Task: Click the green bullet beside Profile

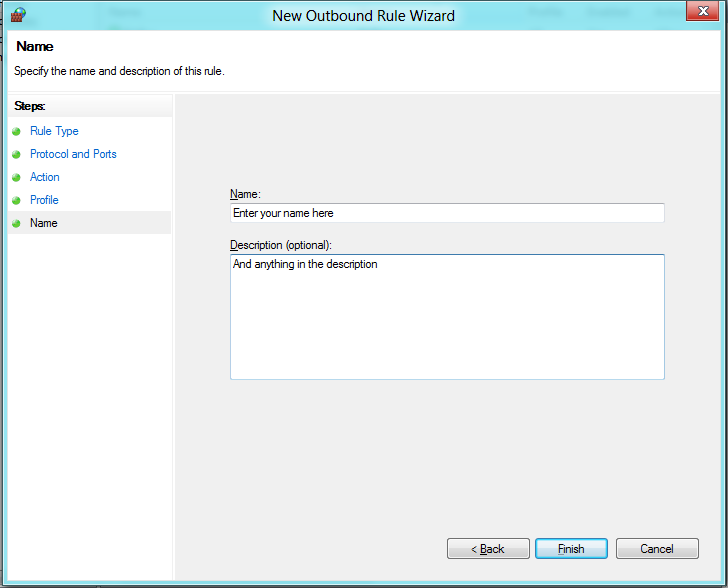Action: 16,200
